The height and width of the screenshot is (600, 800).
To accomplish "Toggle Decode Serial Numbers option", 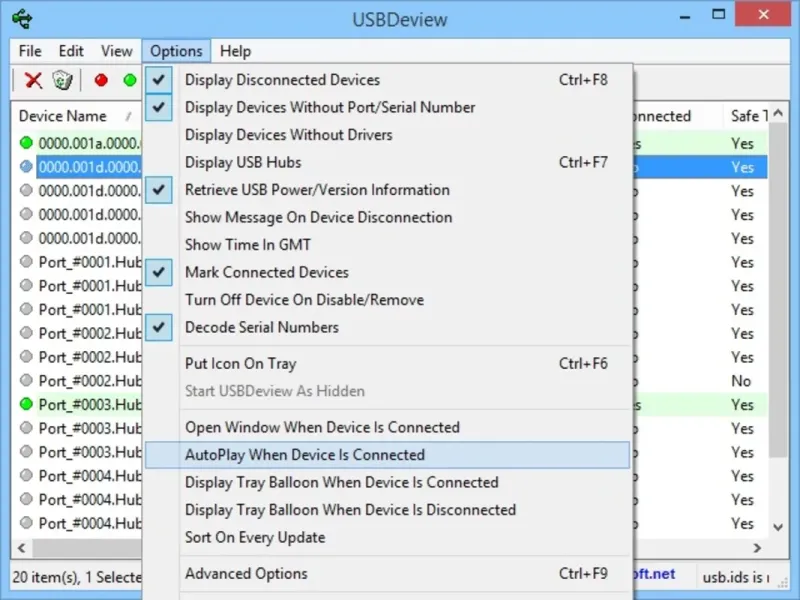I will pyautogui.click(x=387, y=328).
